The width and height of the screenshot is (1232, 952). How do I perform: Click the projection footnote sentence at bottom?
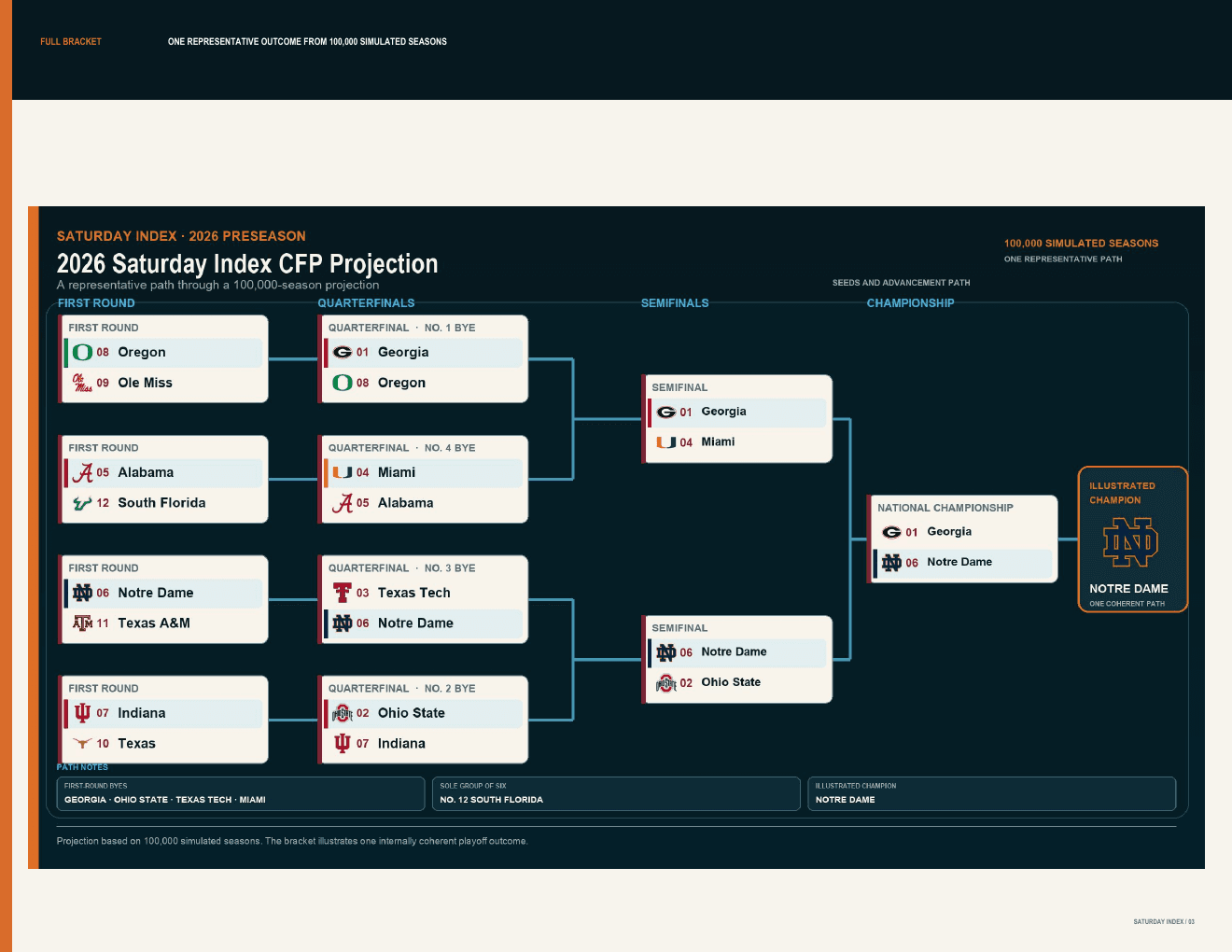[292, 841]
